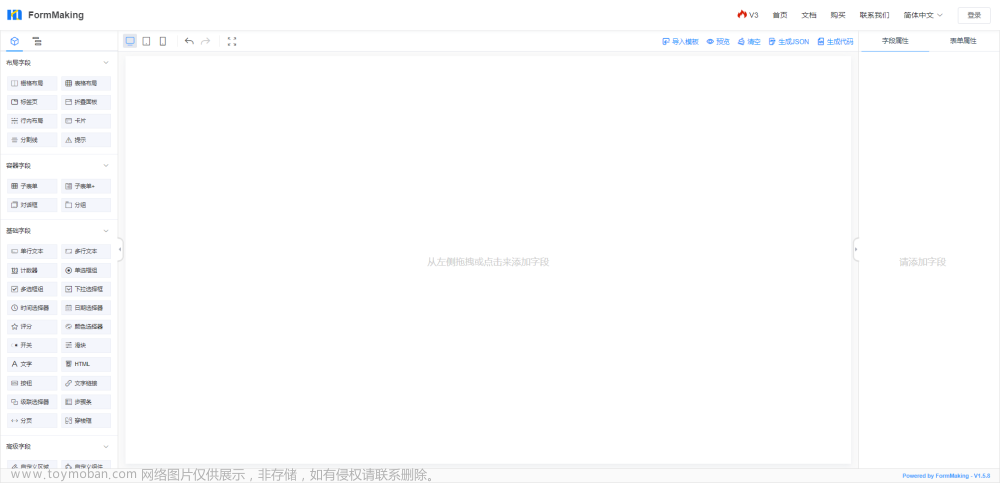Add a 评分 rating field
1000x483 pixels.
(x=32, y=327)
